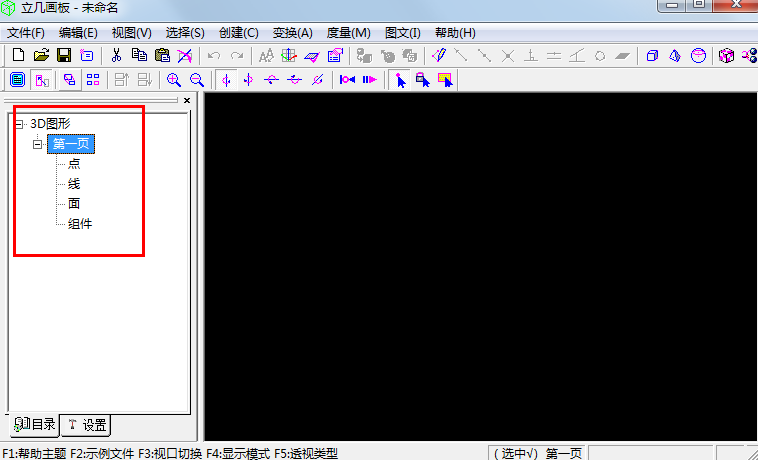This screenshot has width=758, height=460.
Task: Click the intersection point X icon
Action: point(508,56)
